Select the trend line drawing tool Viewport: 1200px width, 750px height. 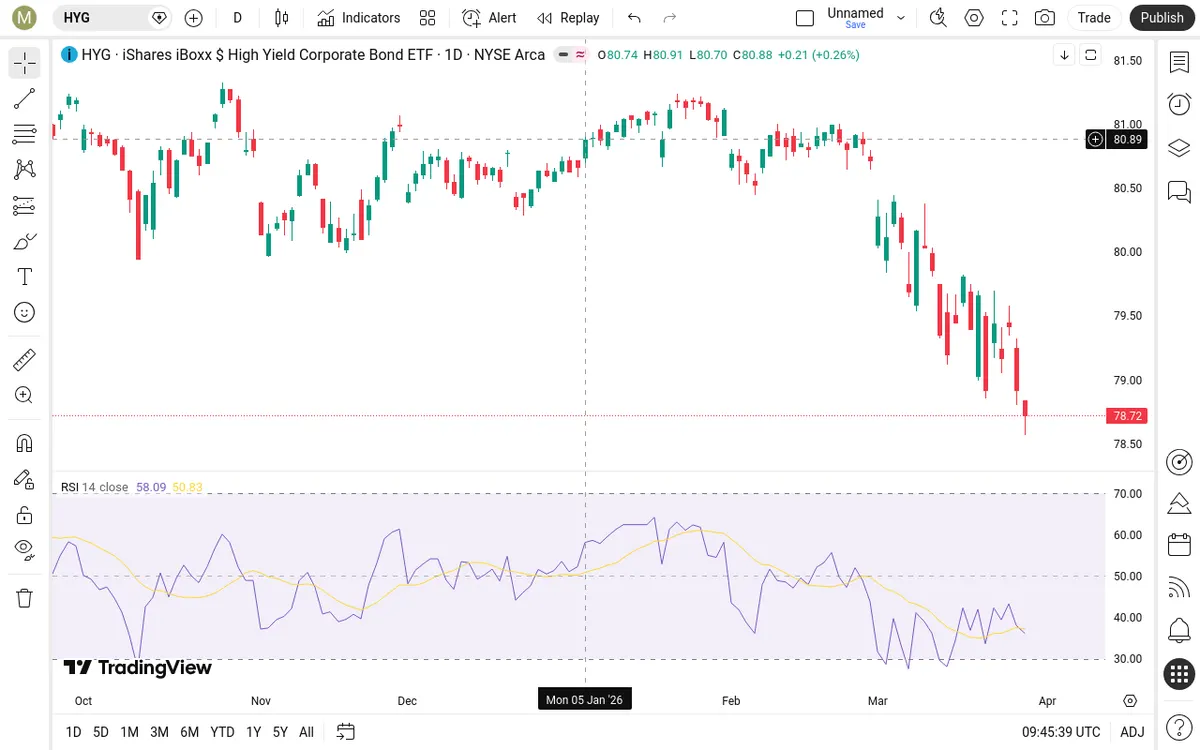[25, 98]
